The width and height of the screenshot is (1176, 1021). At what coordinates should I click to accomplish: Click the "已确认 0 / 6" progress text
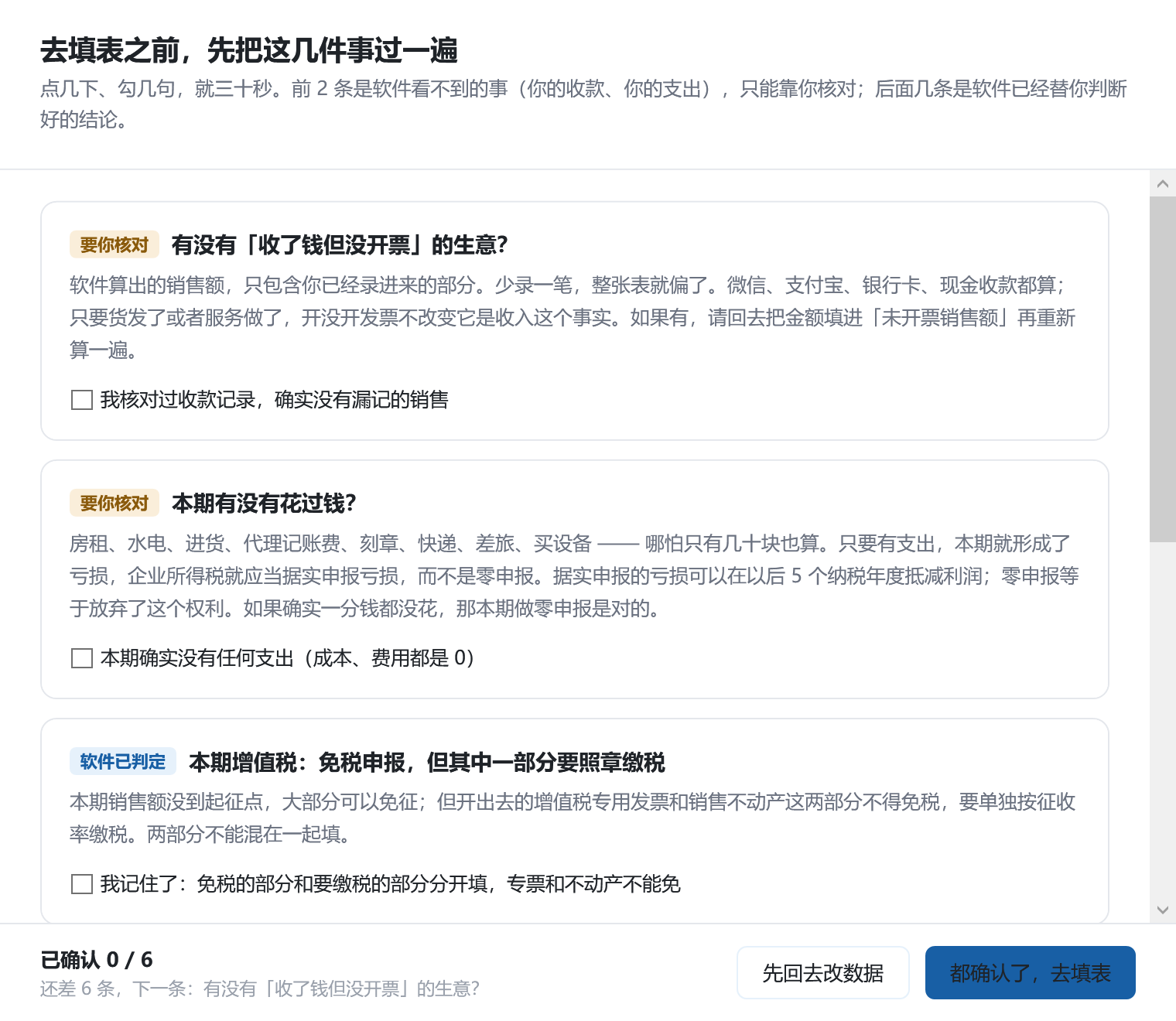coord(97,960)
